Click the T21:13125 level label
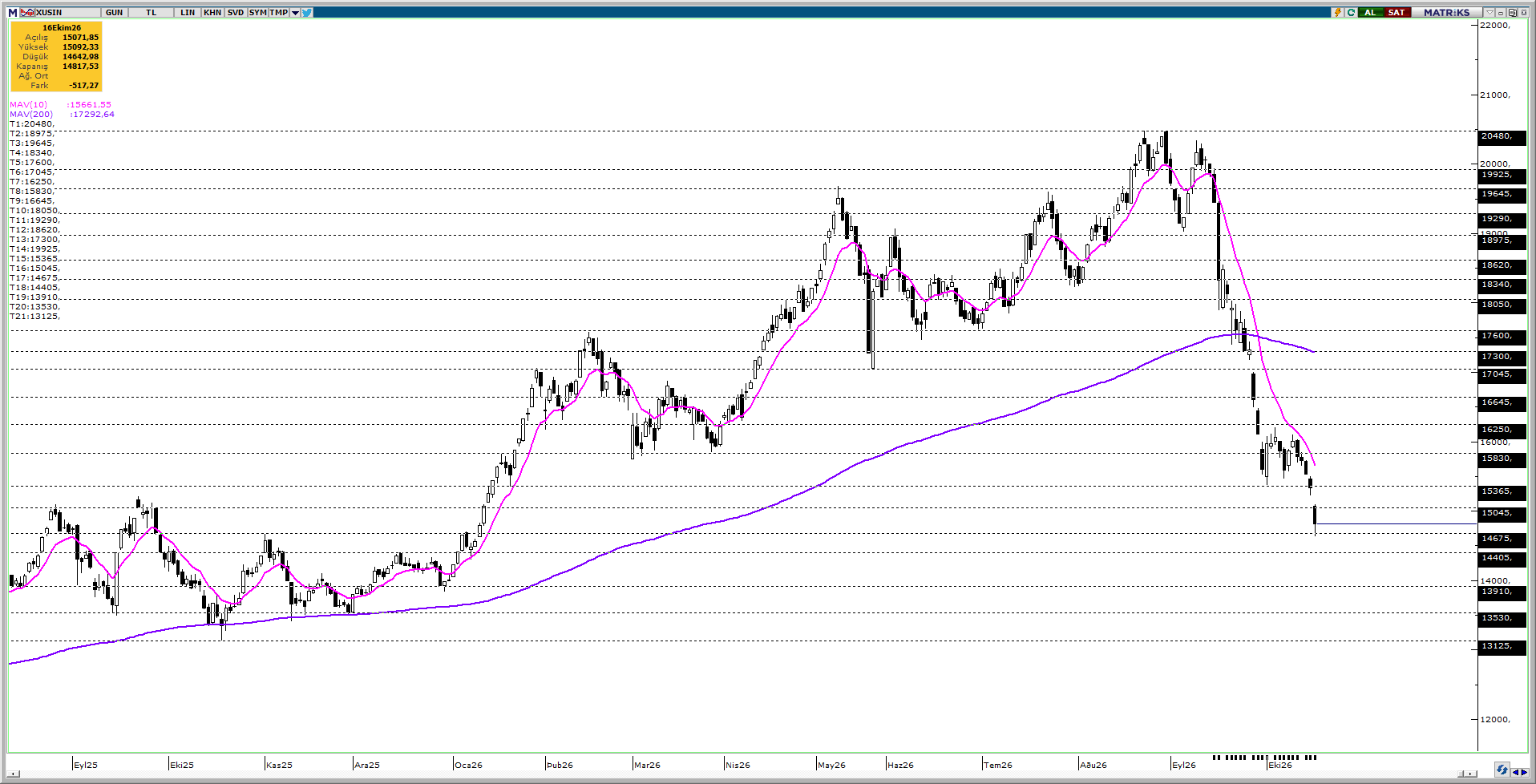Screen dimensions: 1536x784 [x=34, y=316]
